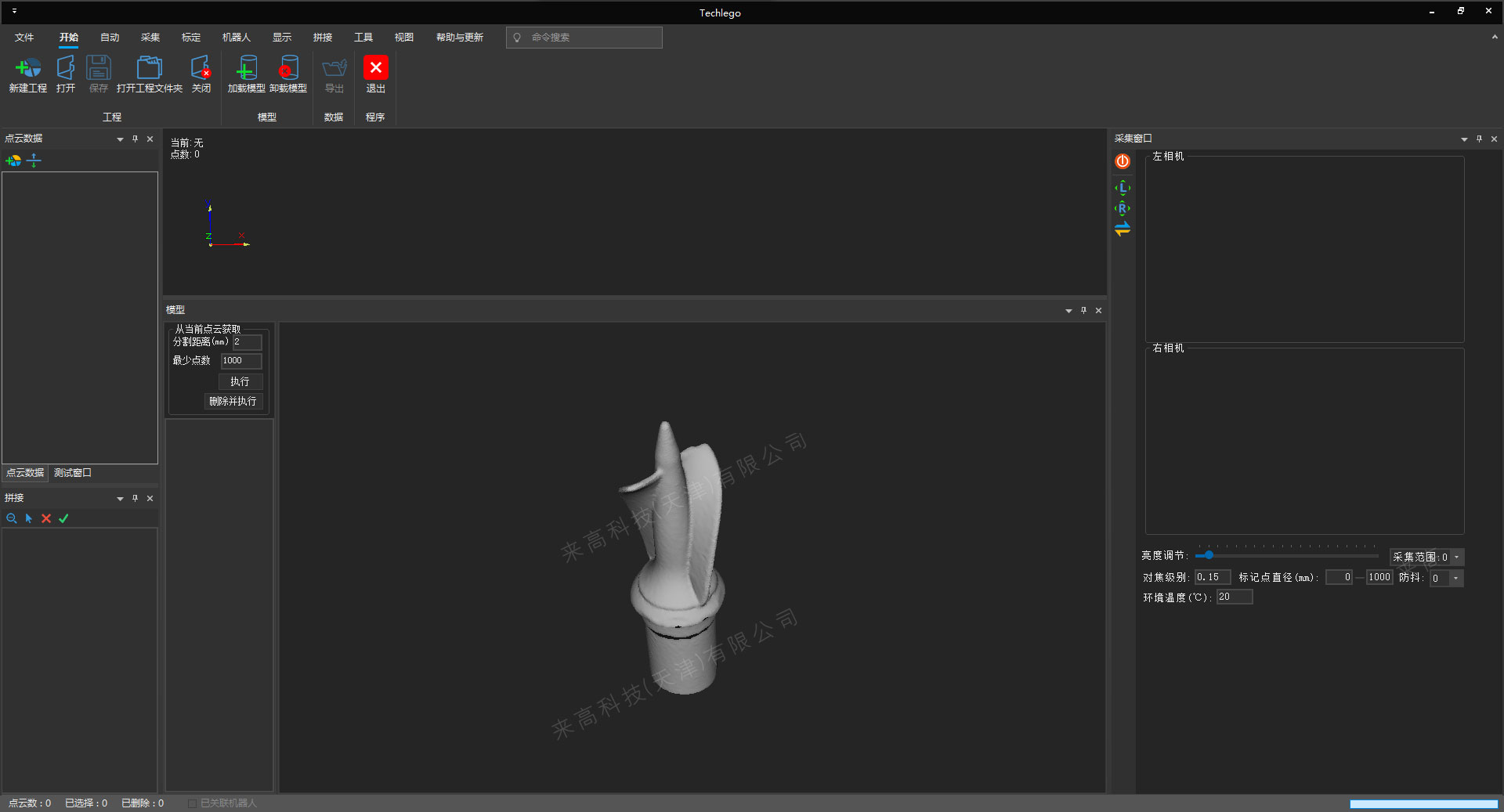The height and width of the screenshot is (812, 1504).
Task: Open the project folder with 打开工程文件夹
Action: point(149,69)
